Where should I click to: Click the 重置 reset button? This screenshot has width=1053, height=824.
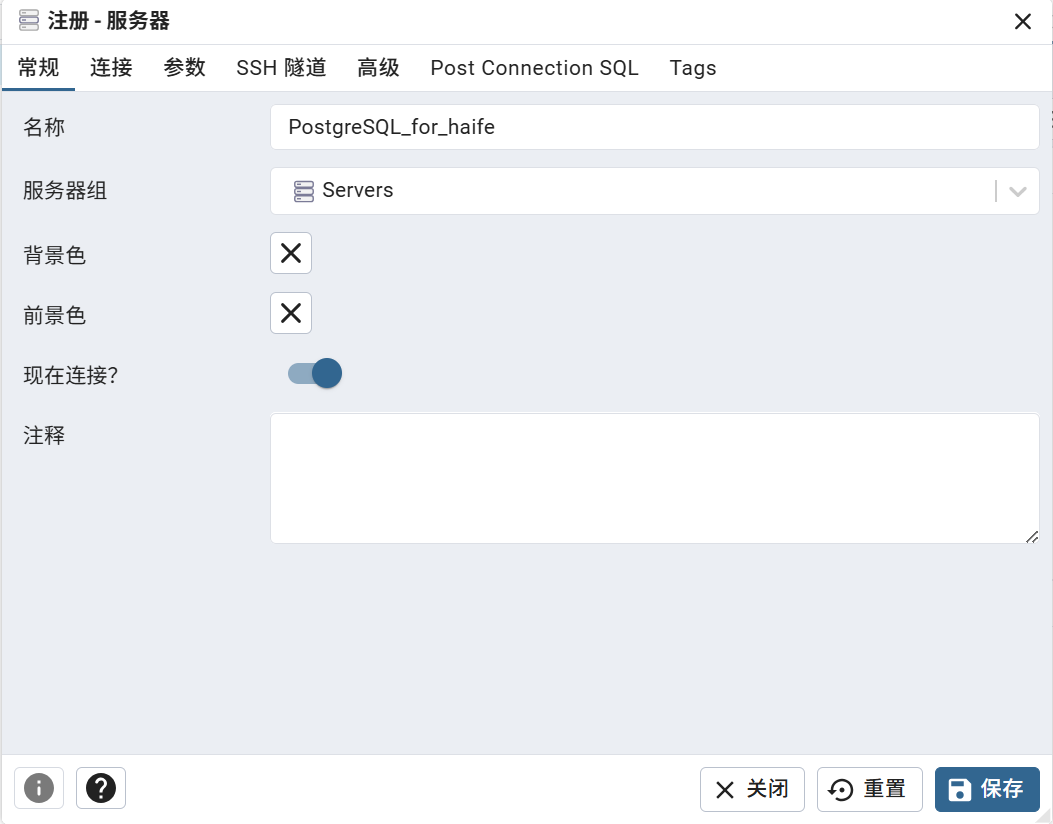coord(869,789)
